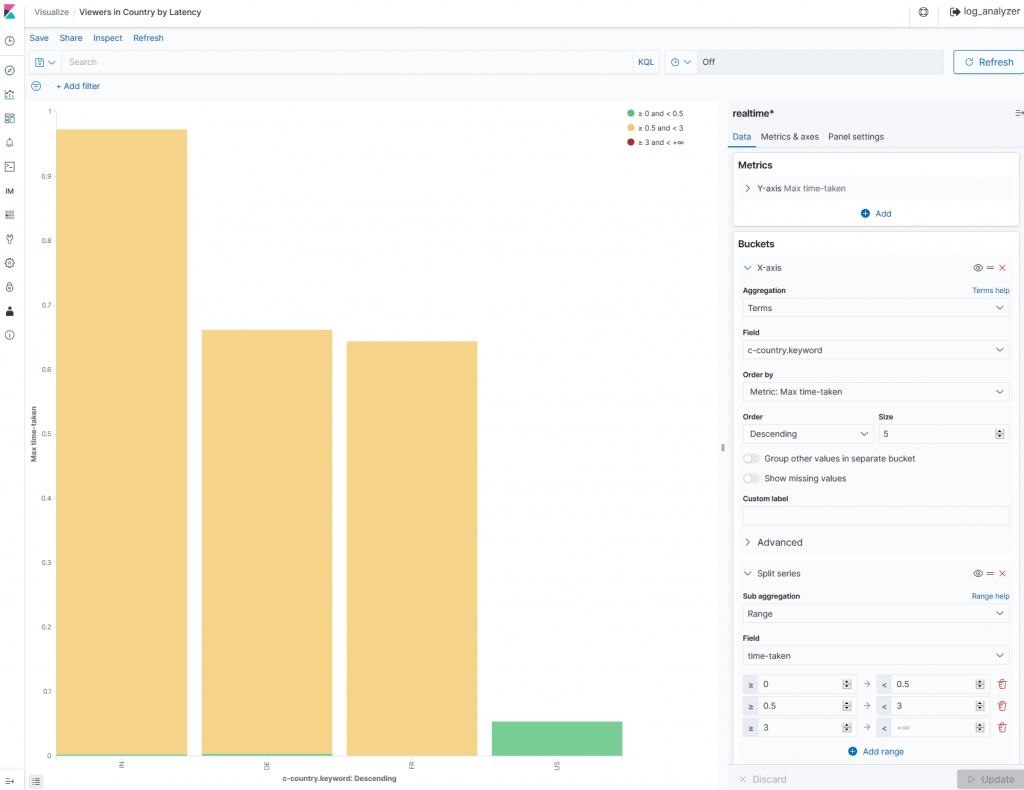1024x790 pixels.
Task: Open Management gear icon in sidebar
Action: [10, 263]
